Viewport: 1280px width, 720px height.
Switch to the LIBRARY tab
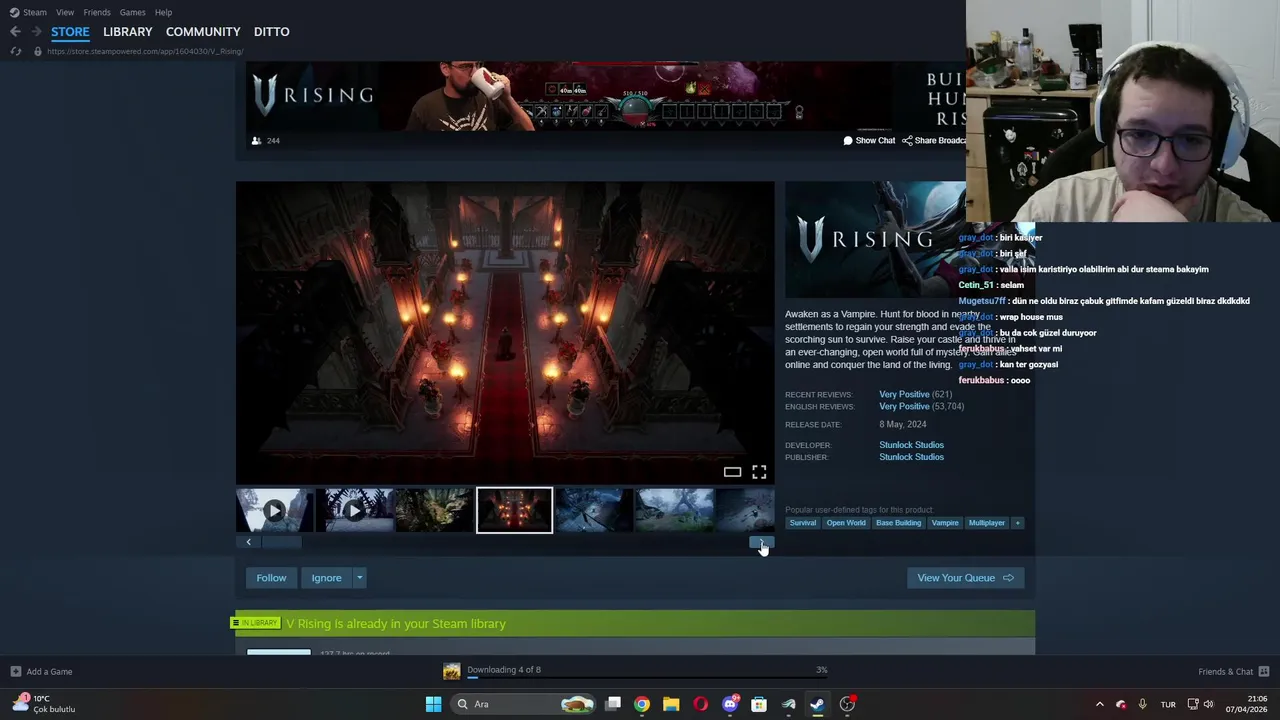pyautogui.click(x=128, y=32)
